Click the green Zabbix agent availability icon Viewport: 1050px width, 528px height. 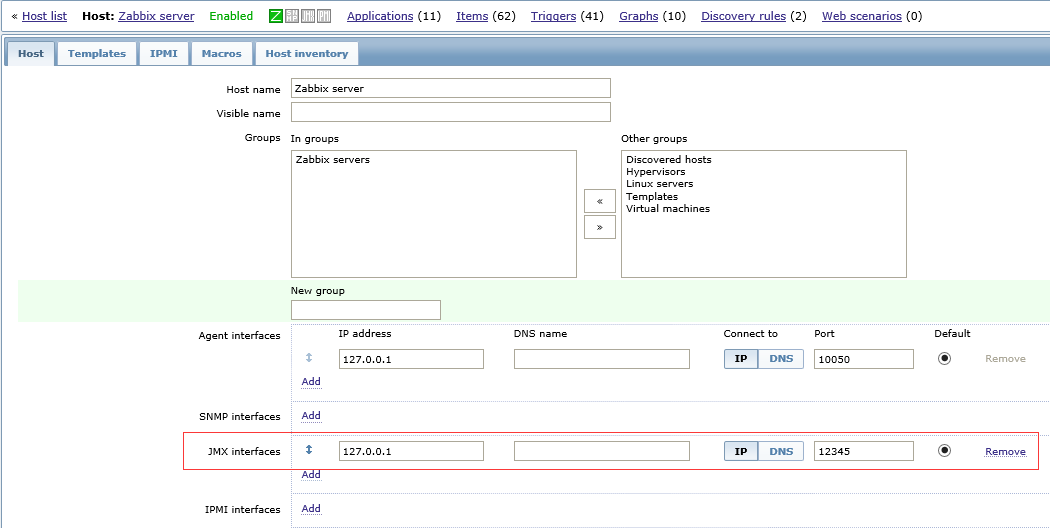[275, 16]
